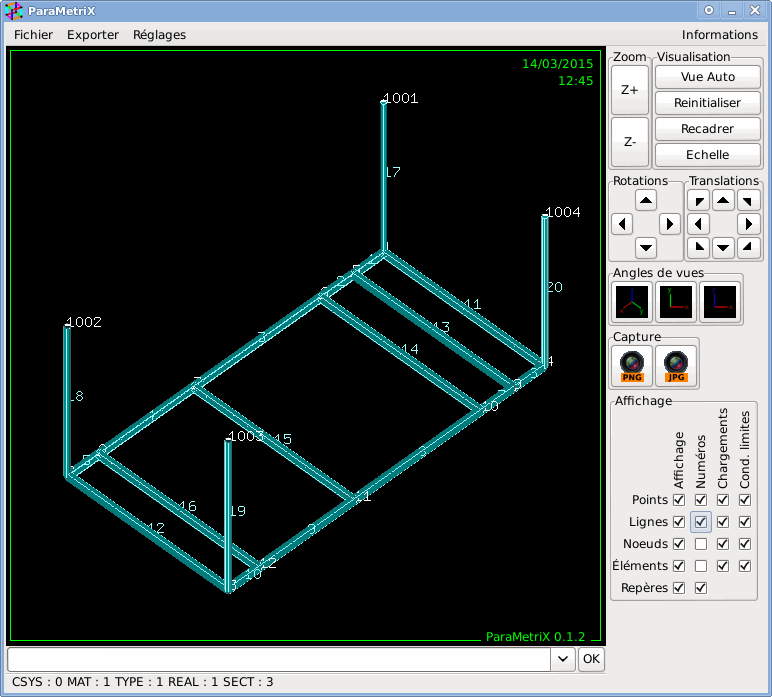772x697 pixels.
Task: Click point label 1002 in the viewport
Action: click(84, 322)
